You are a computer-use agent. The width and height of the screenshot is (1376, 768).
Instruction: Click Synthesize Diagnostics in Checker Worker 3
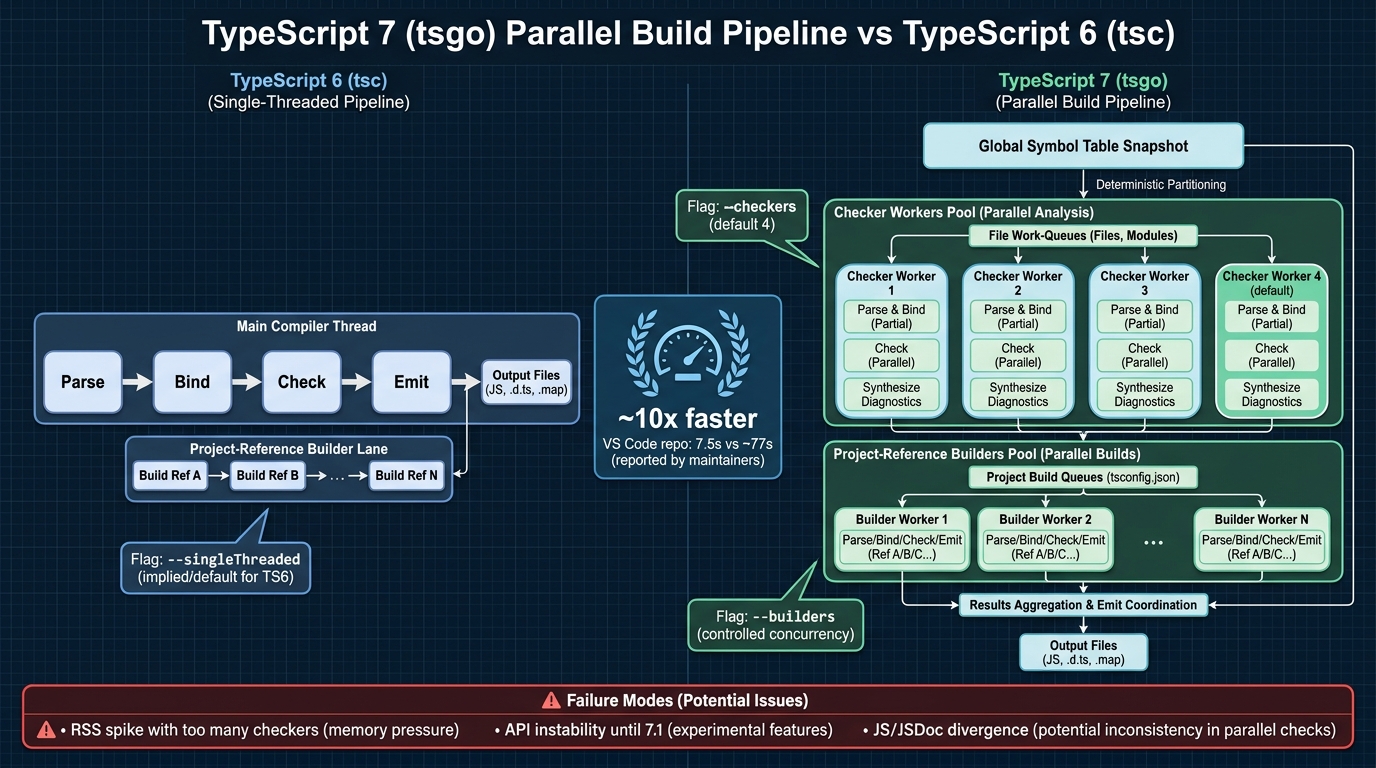point(1145,394)
